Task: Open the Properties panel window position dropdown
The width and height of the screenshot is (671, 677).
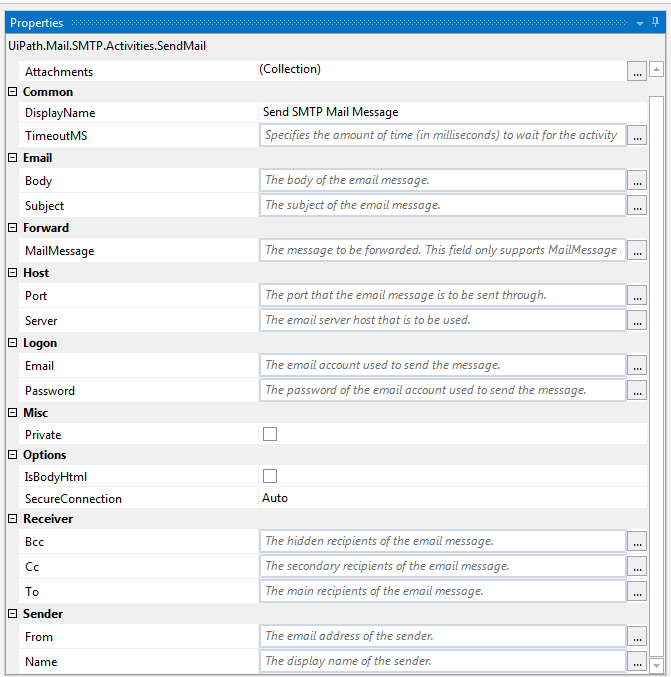Action: pyautogui.click(x=640, y=23)
